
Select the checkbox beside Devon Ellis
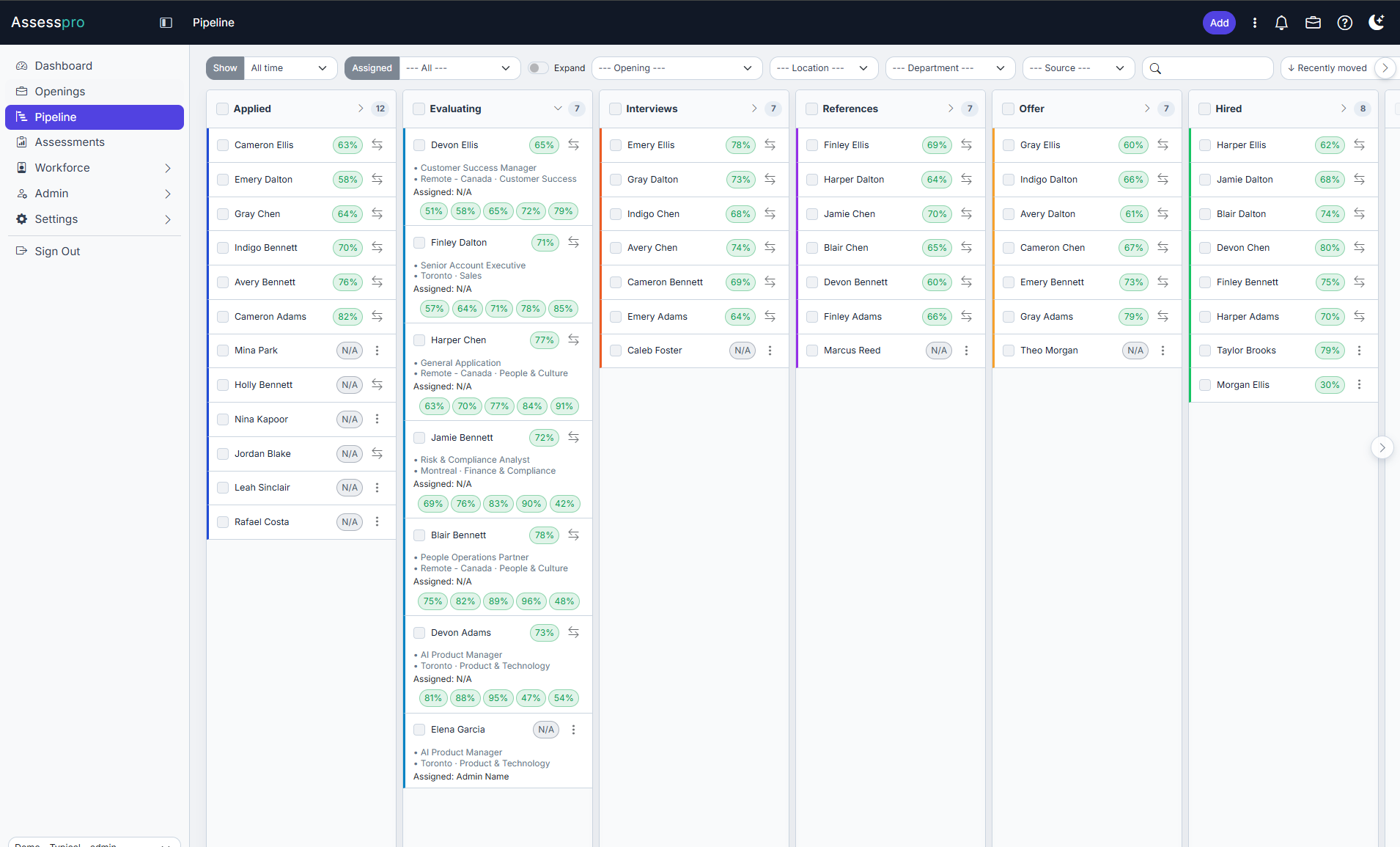(x=419, y=145)
